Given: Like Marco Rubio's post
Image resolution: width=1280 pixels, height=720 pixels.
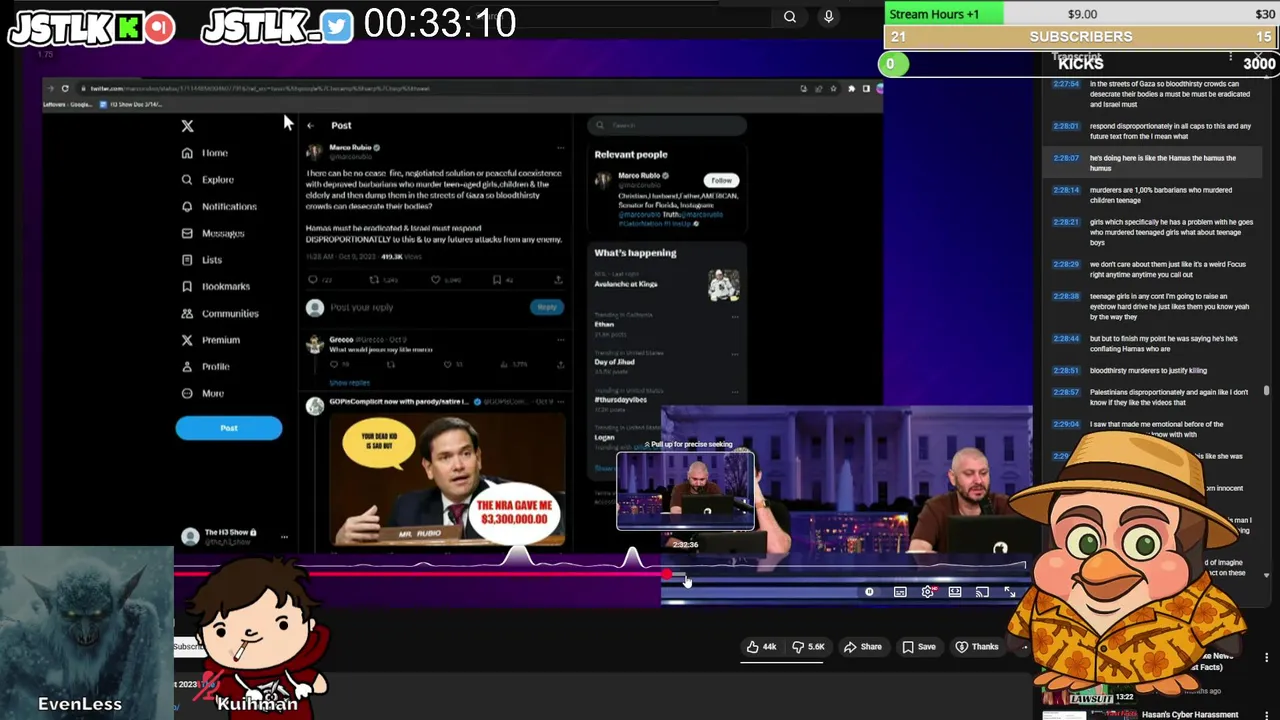Looking at the screenshot, I should [x=435, y=280].
